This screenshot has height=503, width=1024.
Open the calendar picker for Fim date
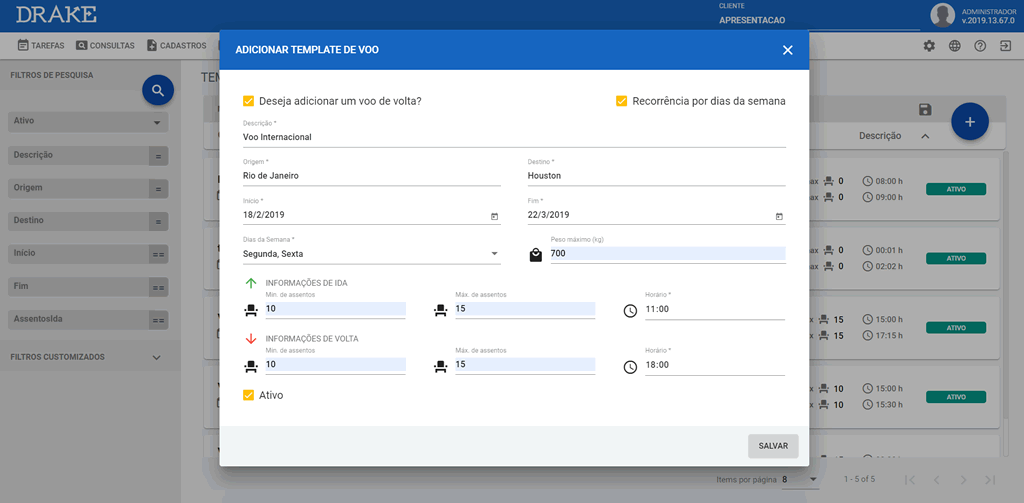(x=779, y=216)
